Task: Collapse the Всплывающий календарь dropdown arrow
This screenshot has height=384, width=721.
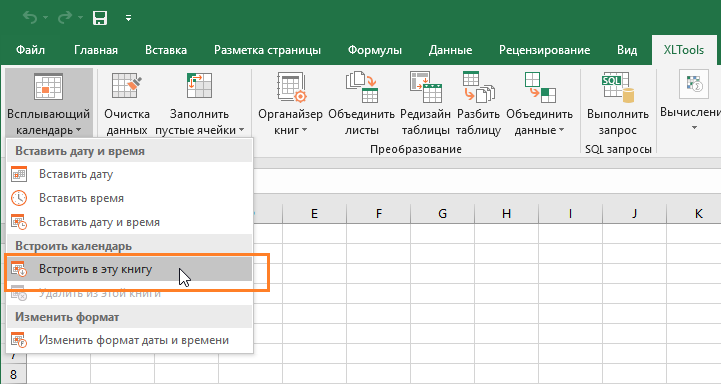Action: [x=78, y=130]
